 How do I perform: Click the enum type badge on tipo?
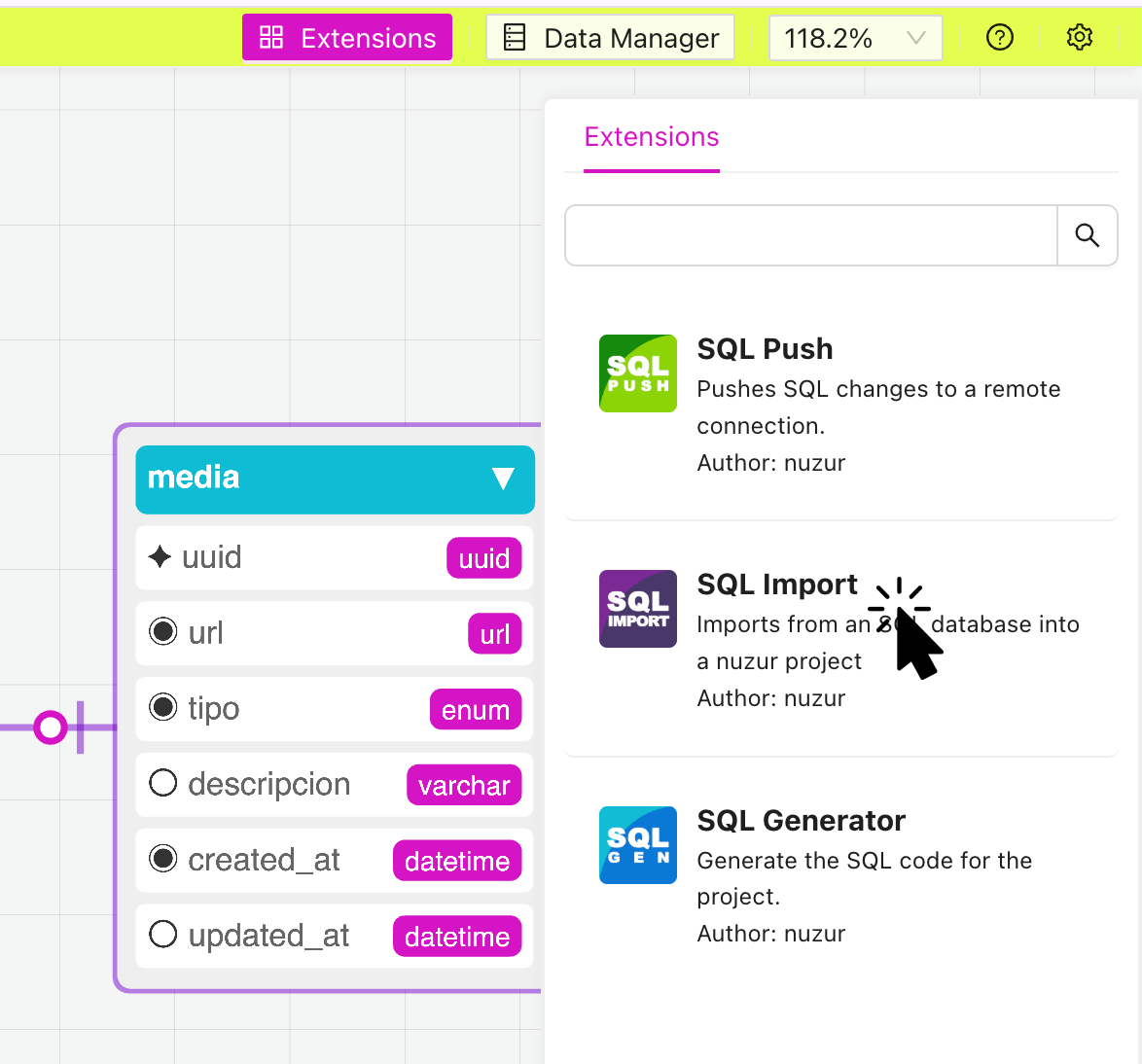point(476,709)
